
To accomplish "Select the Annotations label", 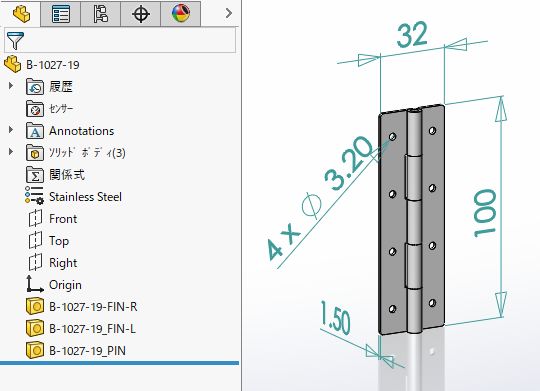I will click(81, 131).
